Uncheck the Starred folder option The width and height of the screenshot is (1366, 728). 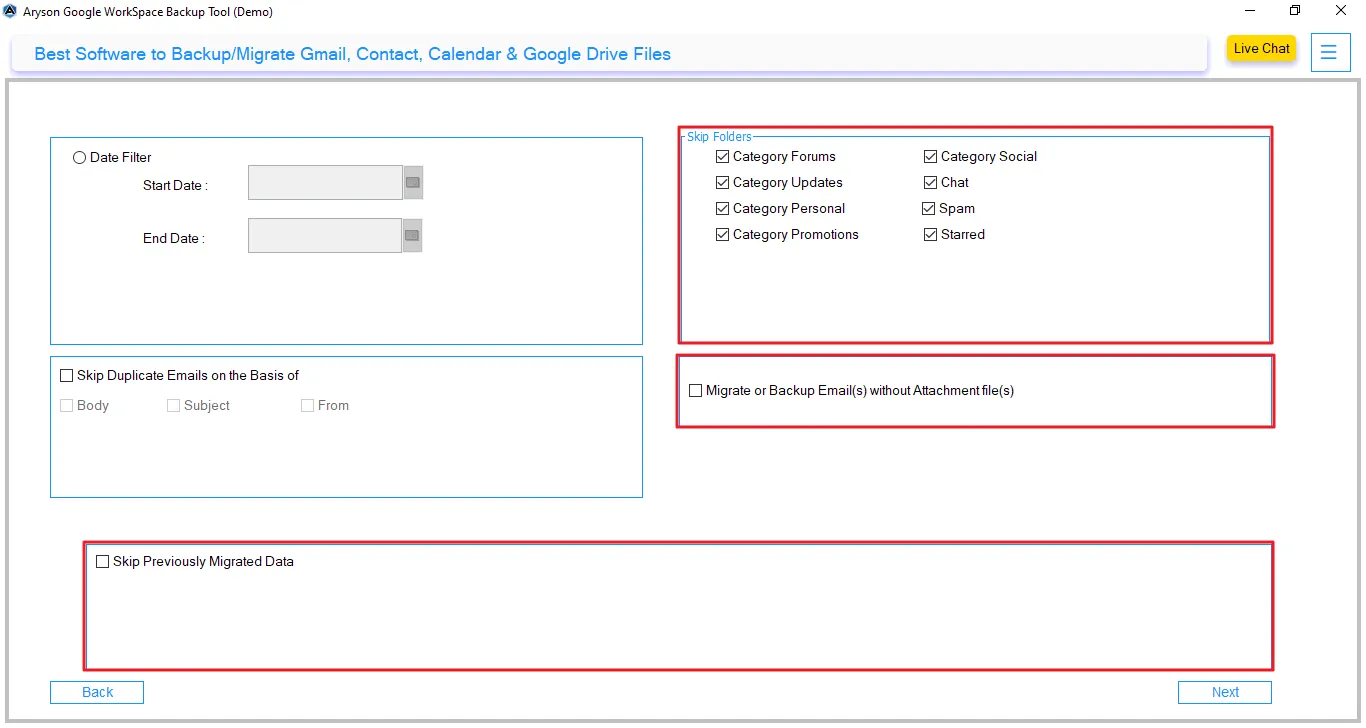click(930, 234)
